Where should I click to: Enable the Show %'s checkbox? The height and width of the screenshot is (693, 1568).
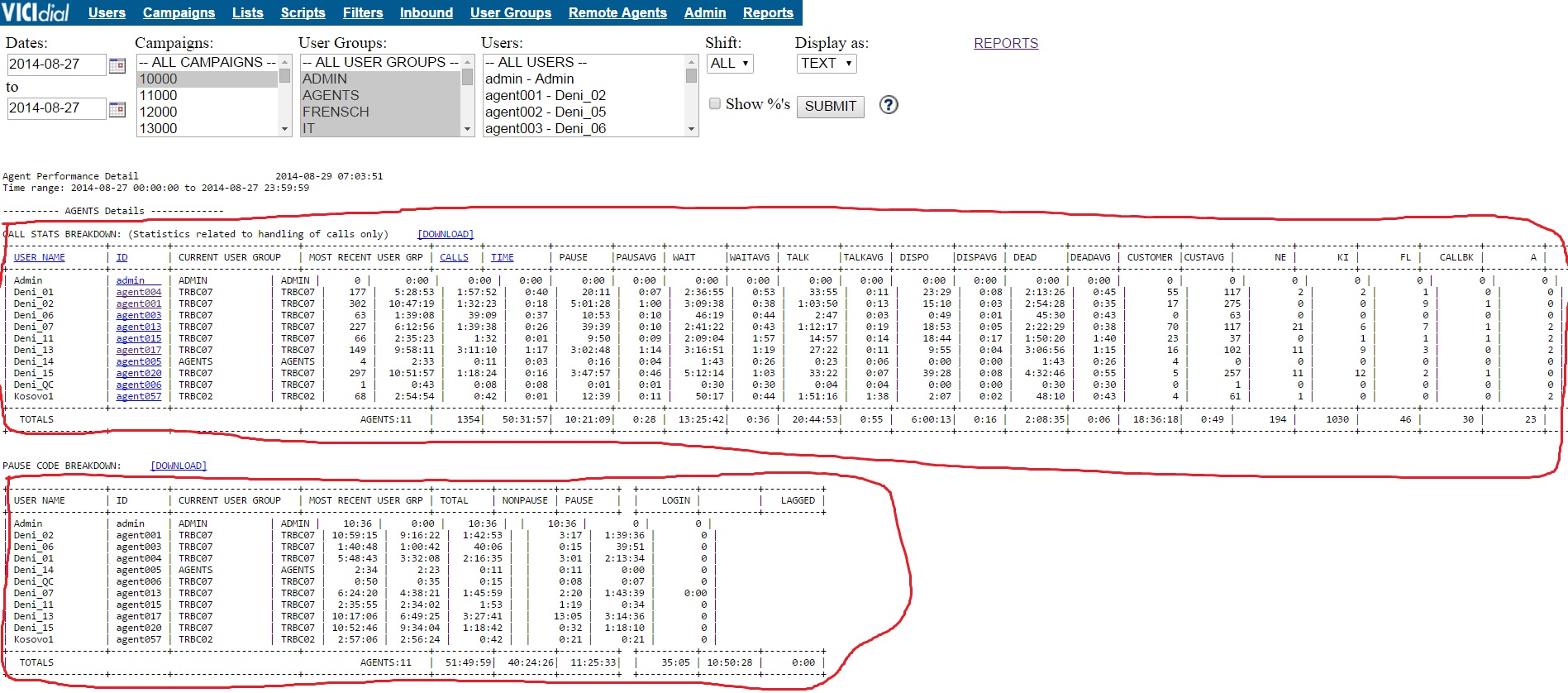pyautogui.click(x=715, y=104)
